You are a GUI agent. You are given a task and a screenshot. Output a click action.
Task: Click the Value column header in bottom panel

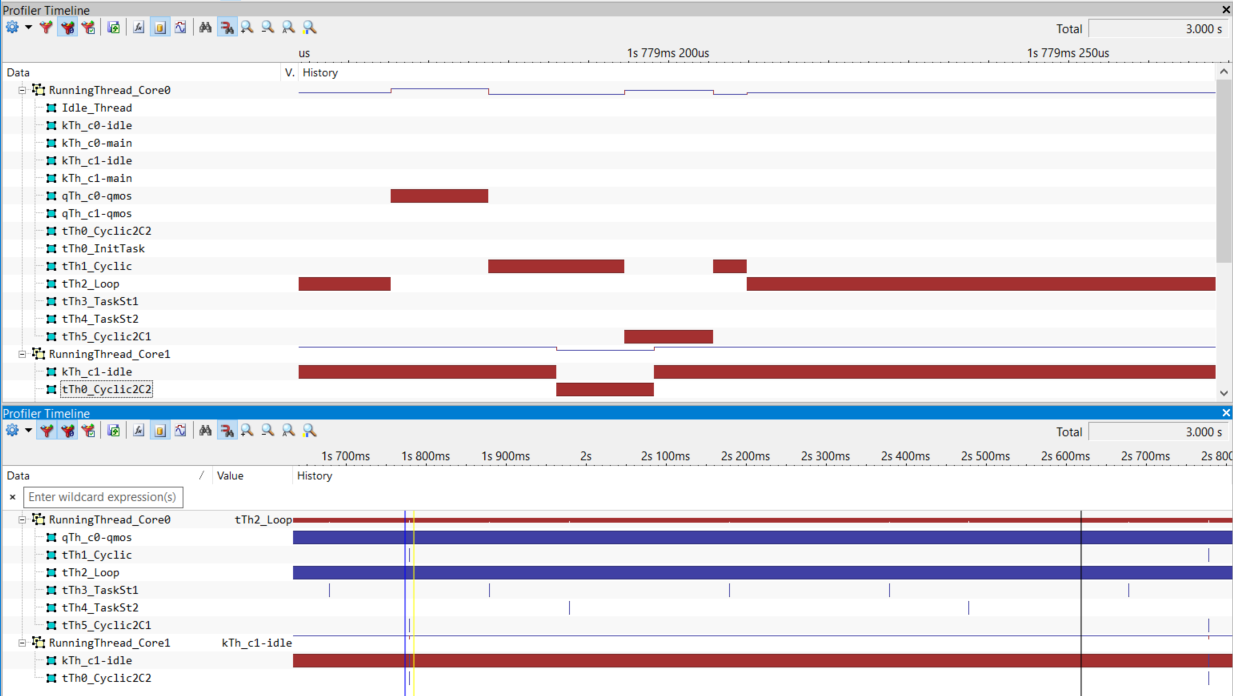(x=230, y=476)
